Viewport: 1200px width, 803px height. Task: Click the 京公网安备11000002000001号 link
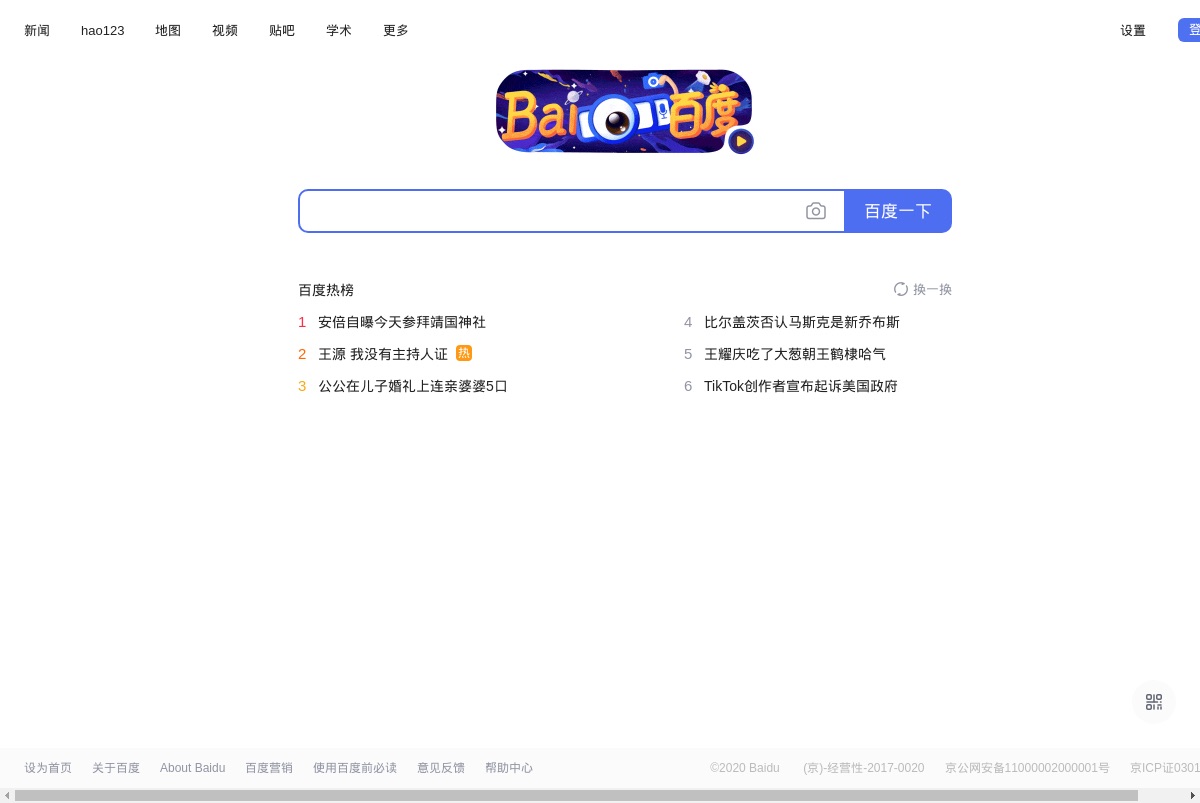pos(1027,768)
